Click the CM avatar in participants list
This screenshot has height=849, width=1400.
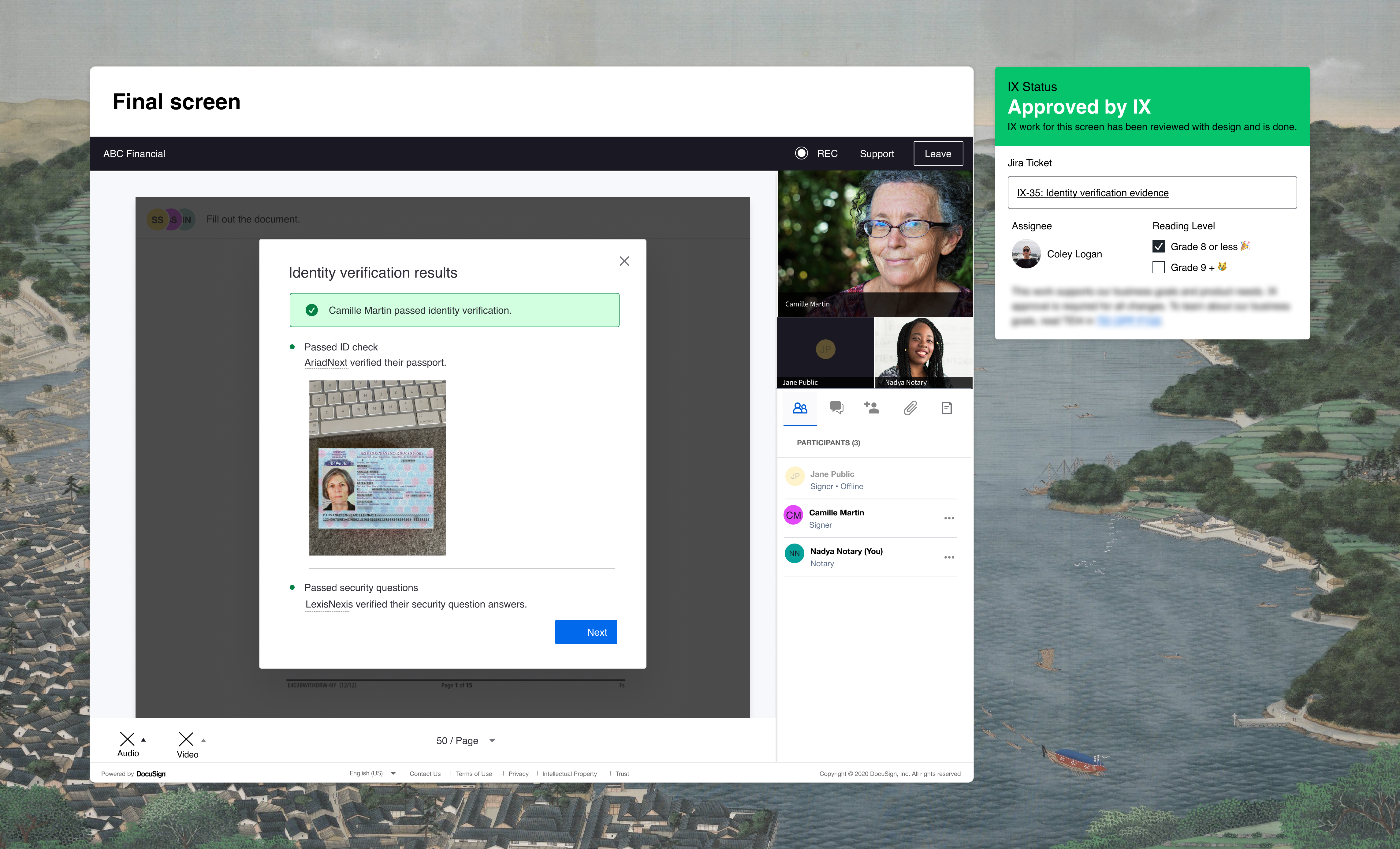793,515
